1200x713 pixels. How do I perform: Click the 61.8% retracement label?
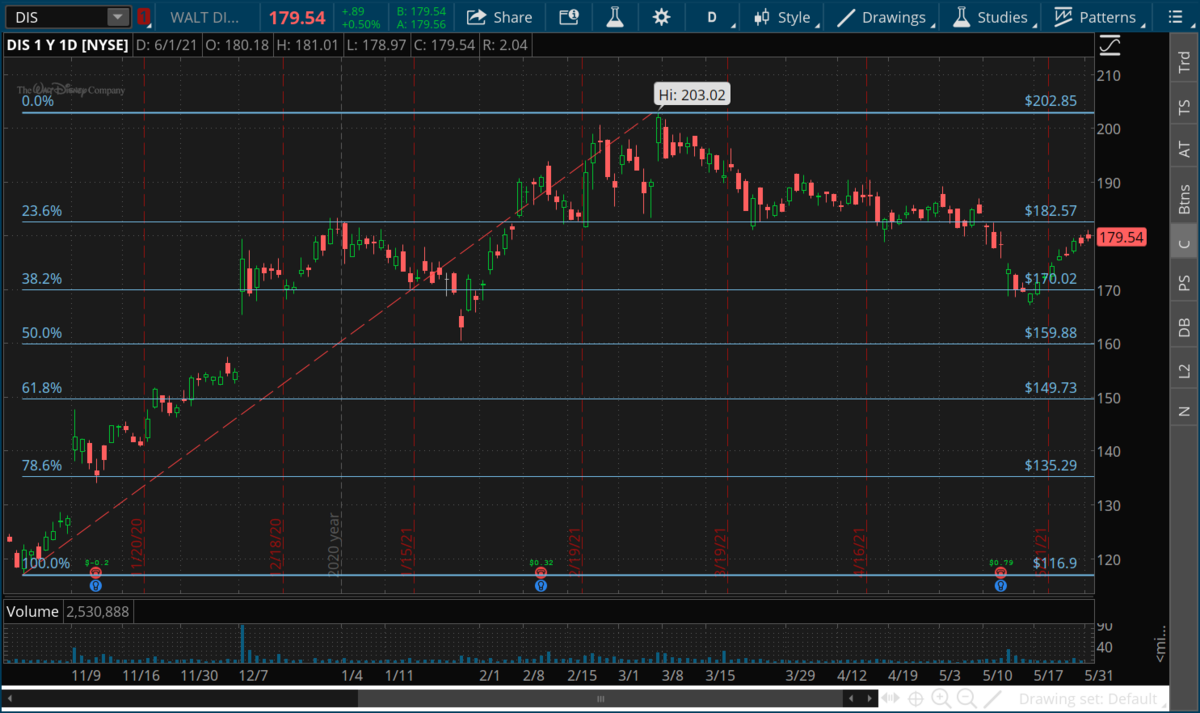pos(42,388)
